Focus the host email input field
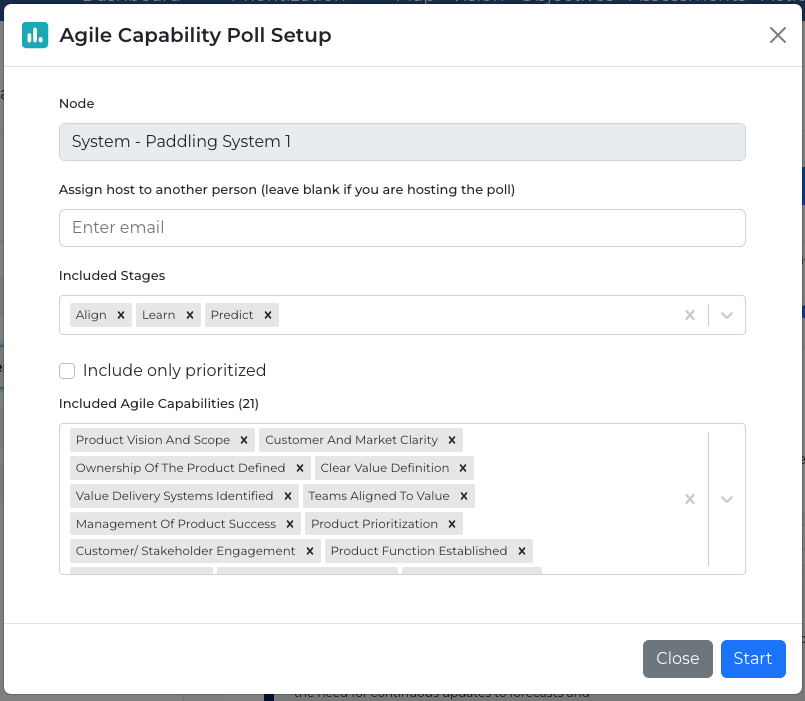805x701 pixels. [402, 228]
